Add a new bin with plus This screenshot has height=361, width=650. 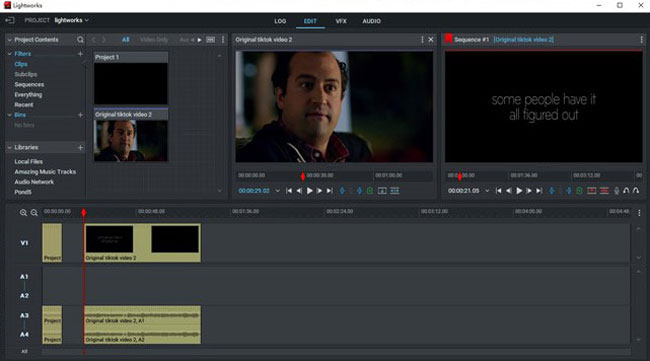[x=80, y=115]
